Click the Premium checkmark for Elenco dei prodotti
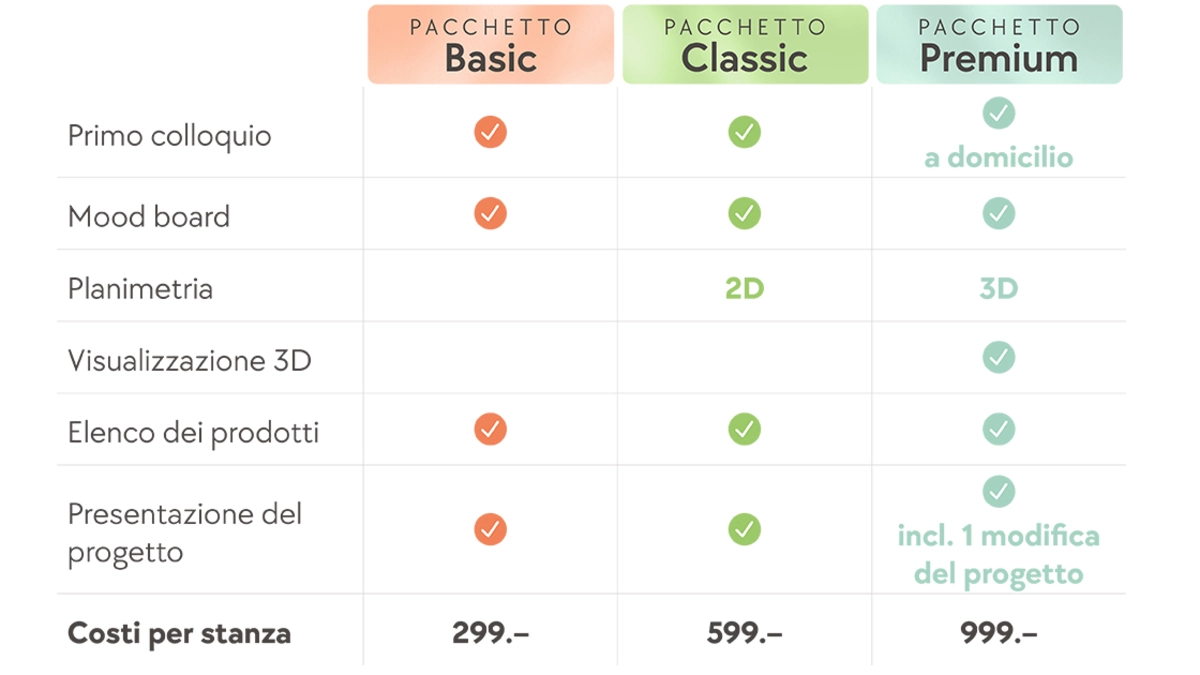This screenshot has width=1200, height=675. (998, 429)
